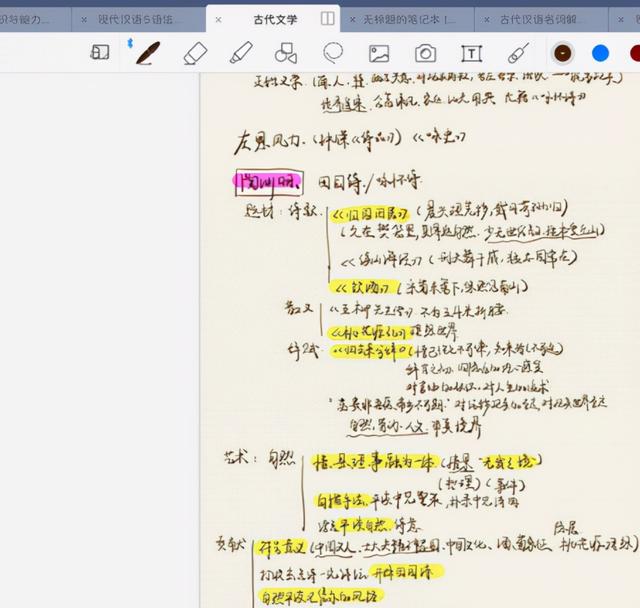640x608 pixels.
Task: Select the Text box tool
Action: [471, 53]
